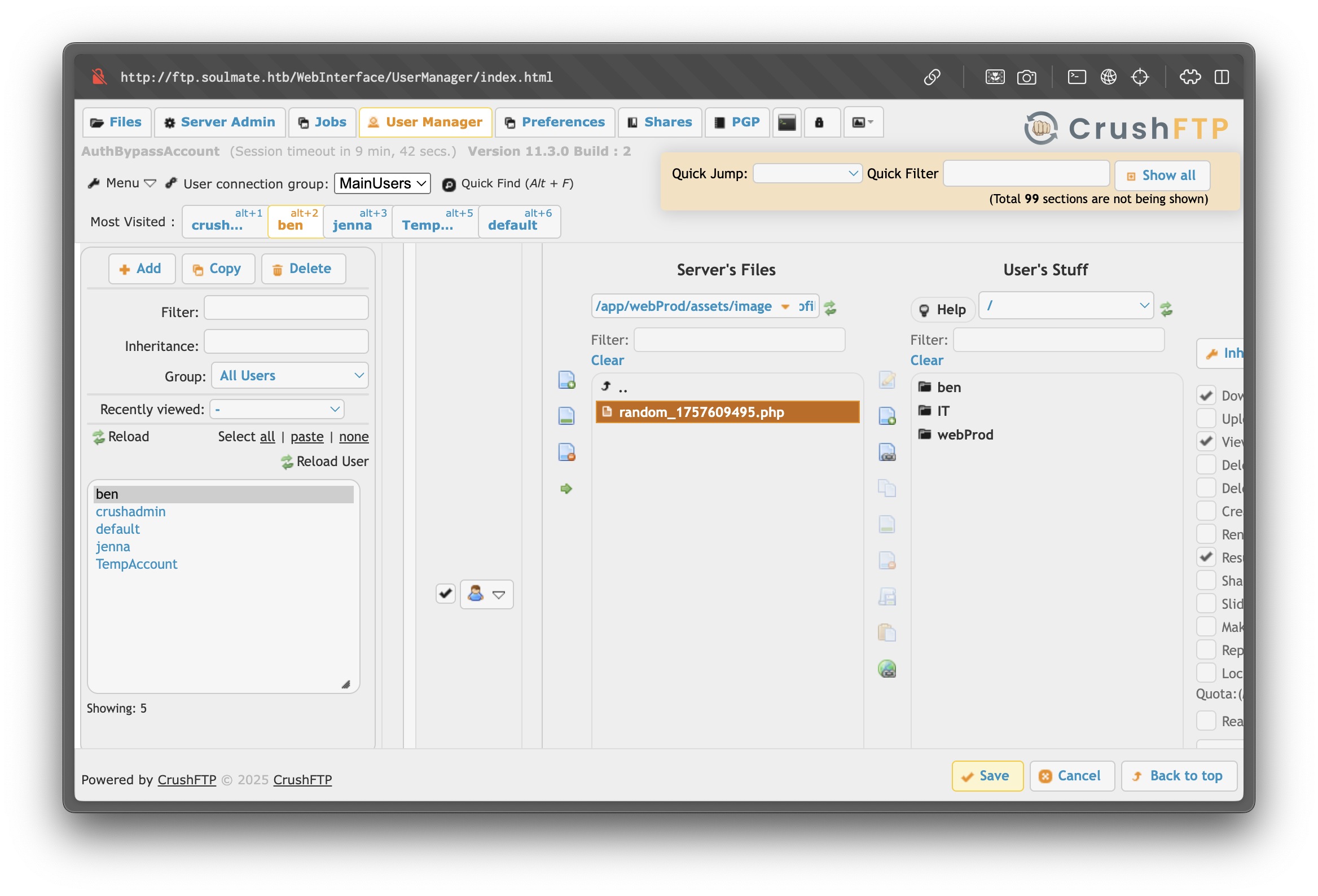Click the crushadmin user link
This screenshot has height=896, width=1318.
[130, 512]
